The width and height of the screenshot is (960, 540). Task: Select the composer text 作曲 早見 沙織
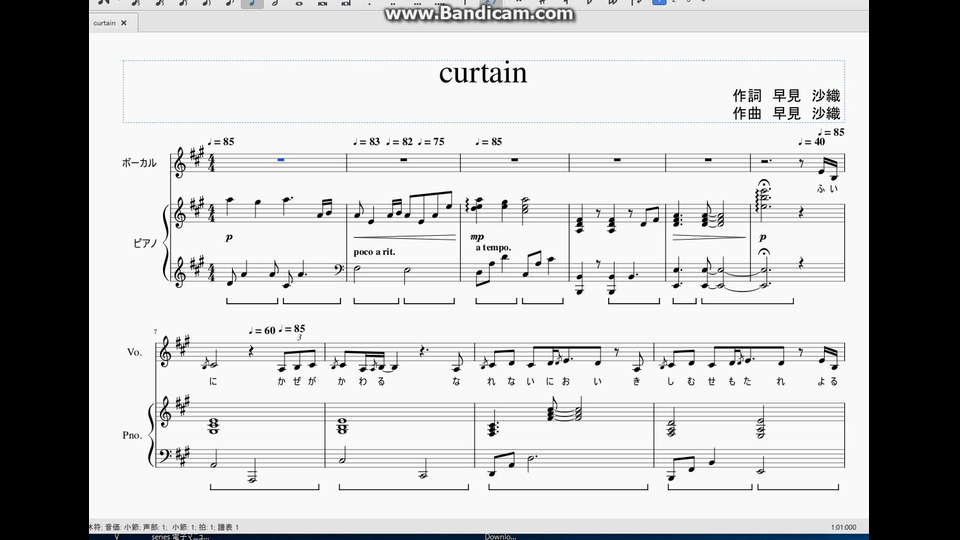pos(786,113)
